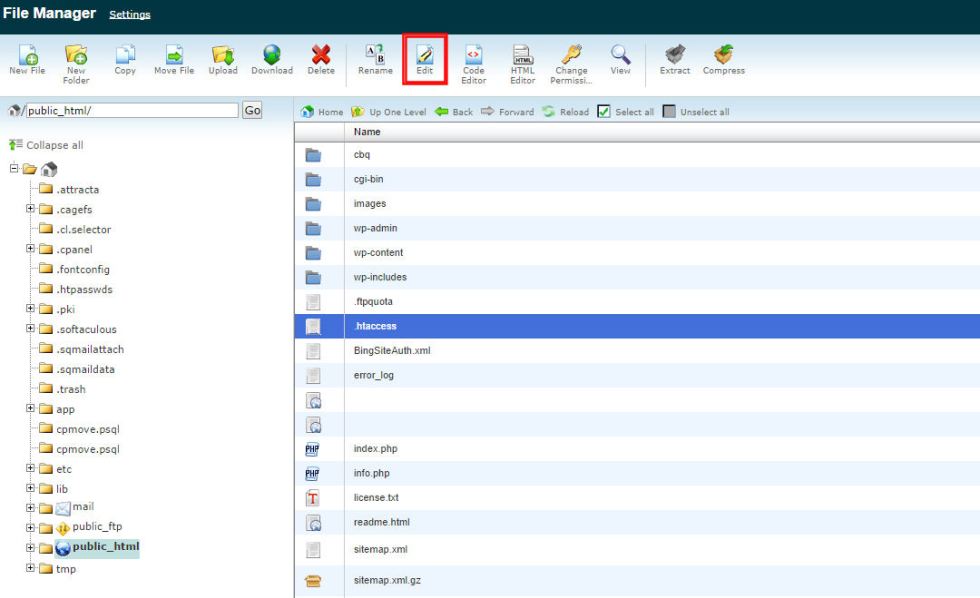Select .cl.selector folder in tree
The width and height of the screenshot is (980, 598).
75,229
